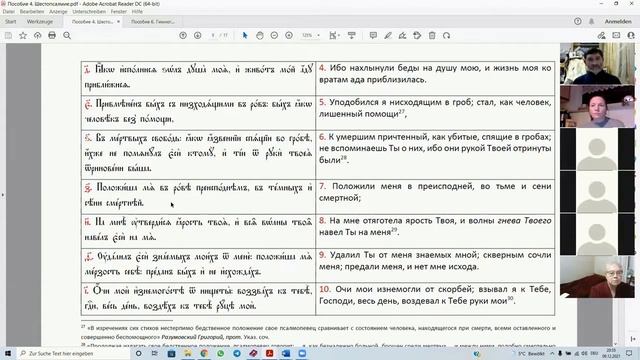This screenshot has height=360, width=640.
Task: Go to the next page with the down arrow
Action: pyautogui.click(x=198, y=36)
